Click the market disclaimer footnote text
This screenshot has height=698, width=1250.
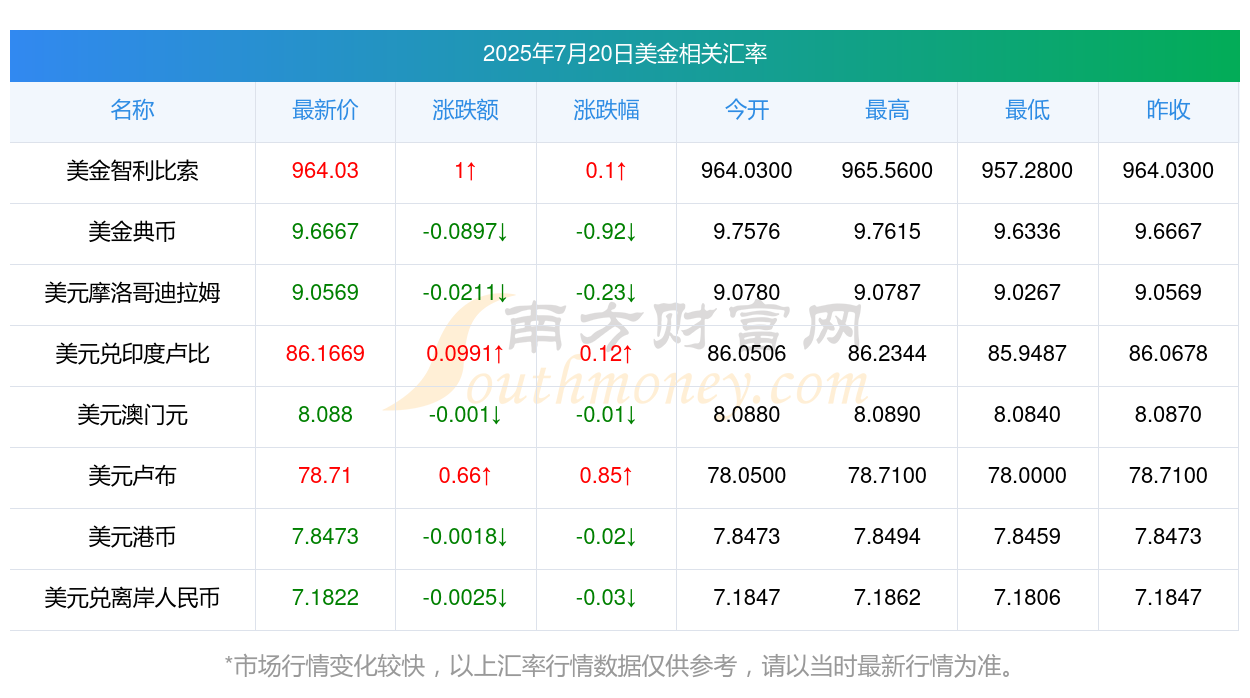coord(624,666)
